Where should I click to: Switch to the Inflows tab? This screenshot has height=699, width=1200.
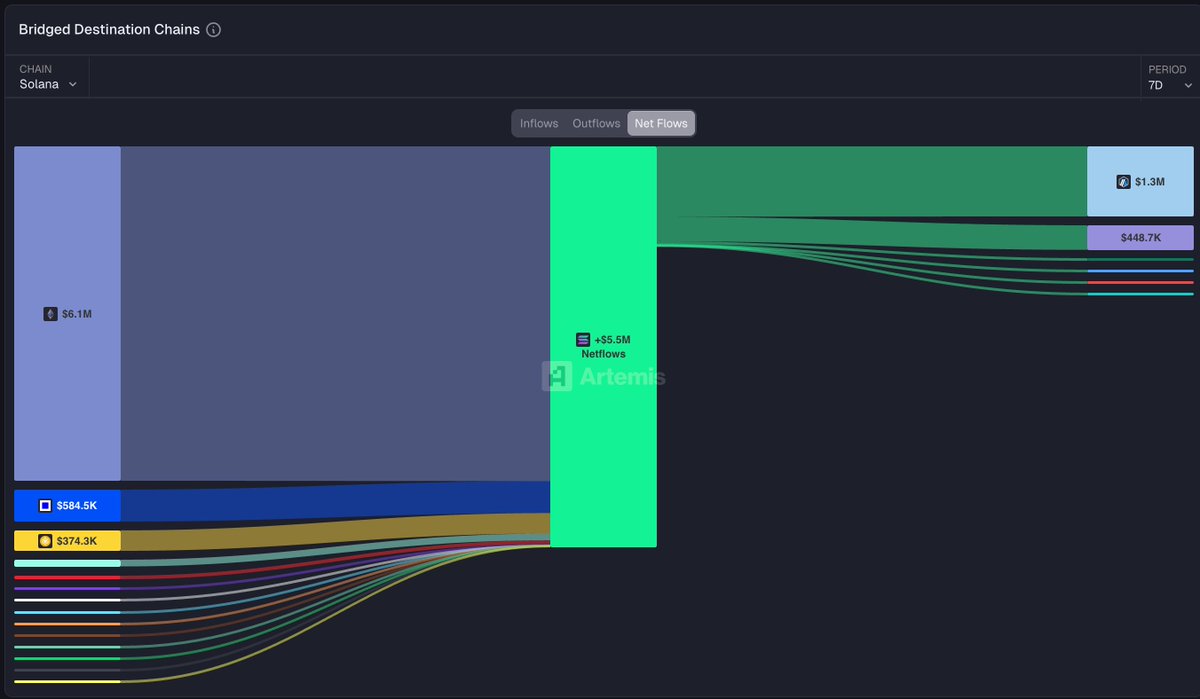click(x=539, y=123)
